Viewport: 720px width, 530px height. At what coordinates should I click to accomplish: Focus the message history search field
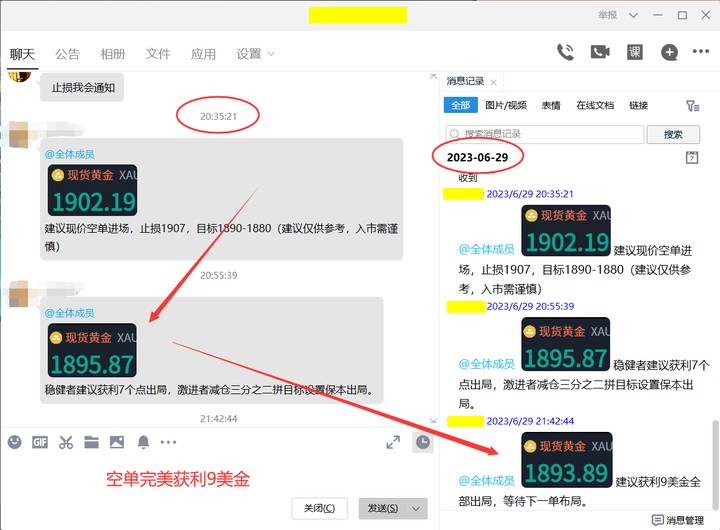pyautogui.click(x=545, y=134)
